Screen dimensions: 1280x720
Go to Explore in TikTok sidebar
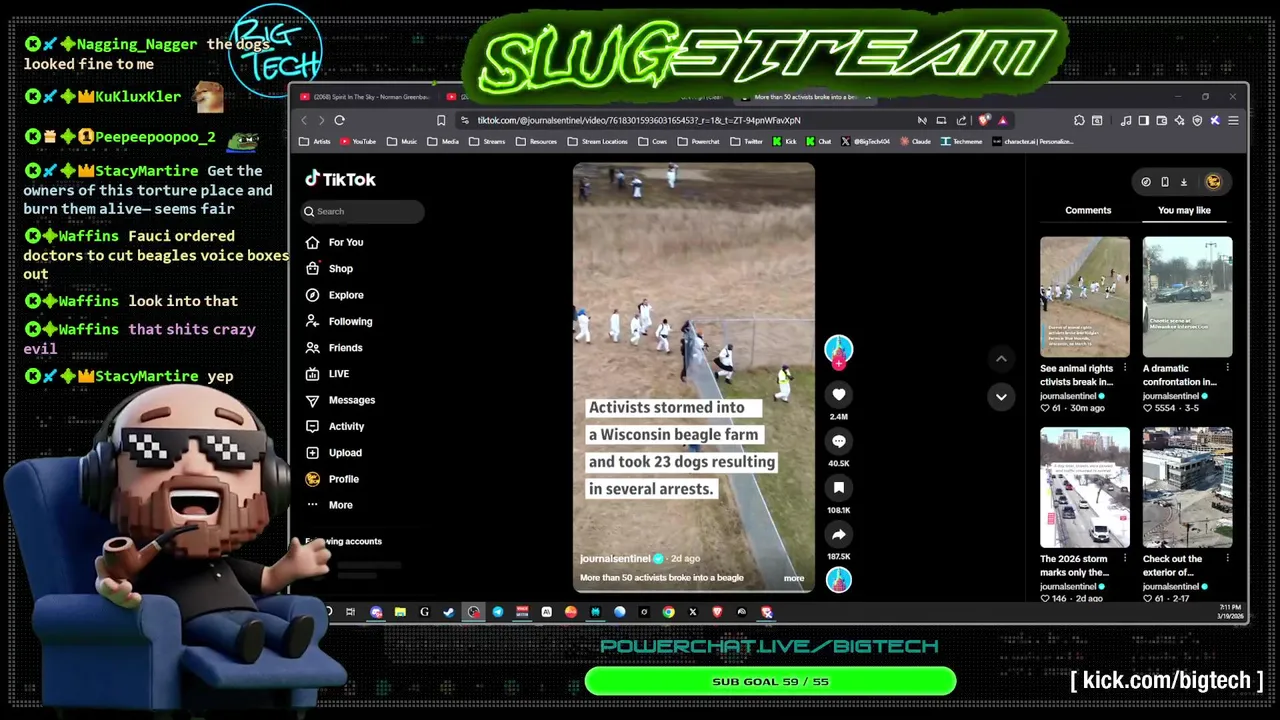coord(334,295)
